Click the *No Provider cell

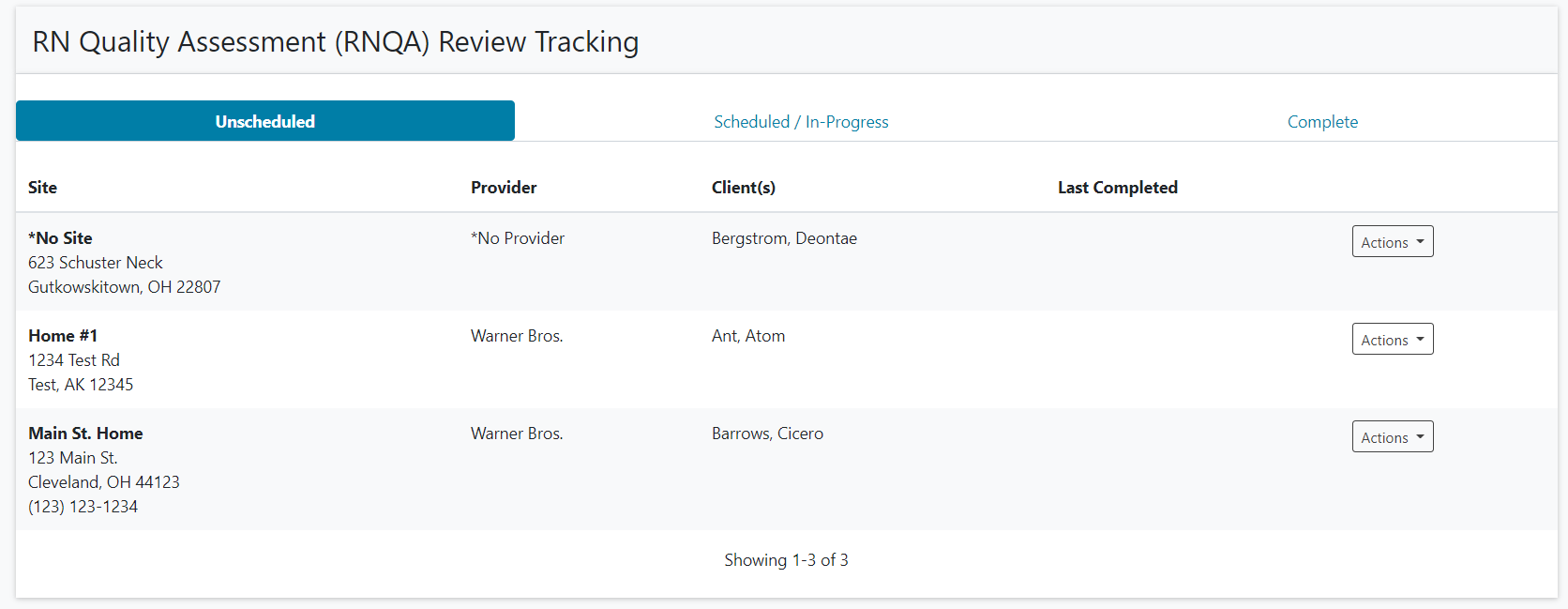[518, 238]
